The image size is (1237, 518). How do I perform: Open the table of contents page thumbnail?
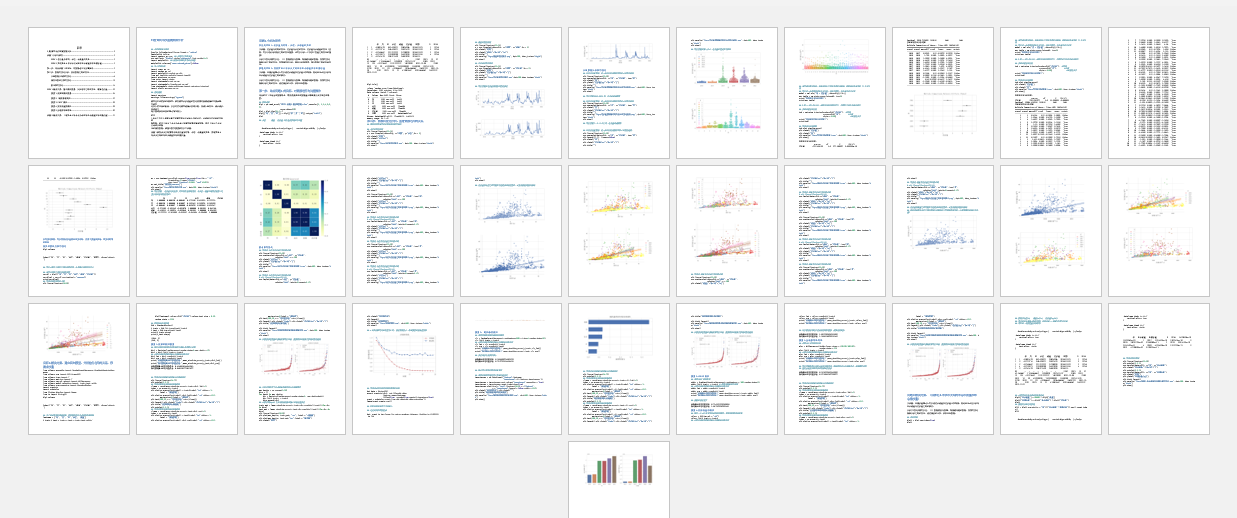pos(78,93)
